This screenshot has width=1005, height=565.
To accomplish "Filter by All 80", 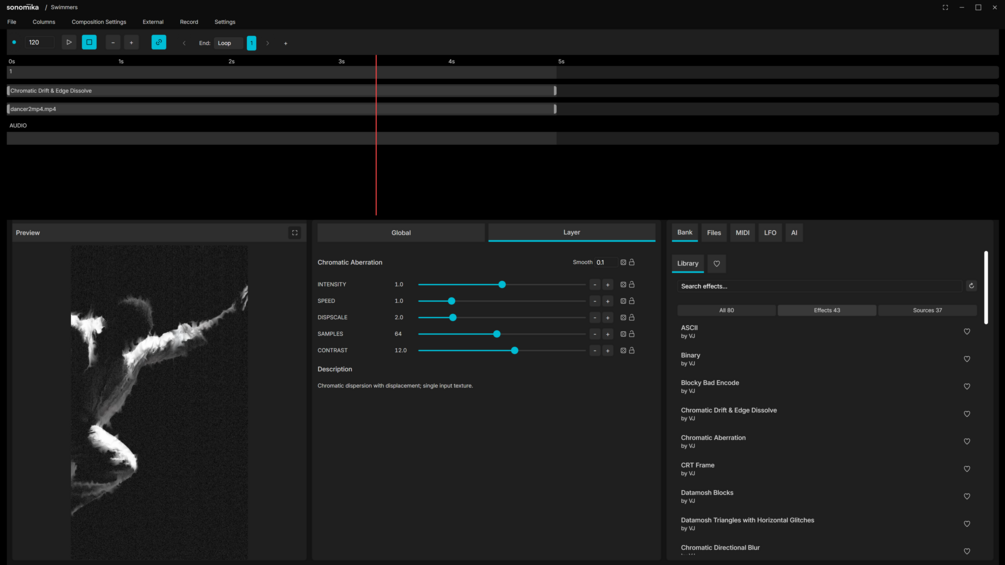I will (x=726, y=310).
